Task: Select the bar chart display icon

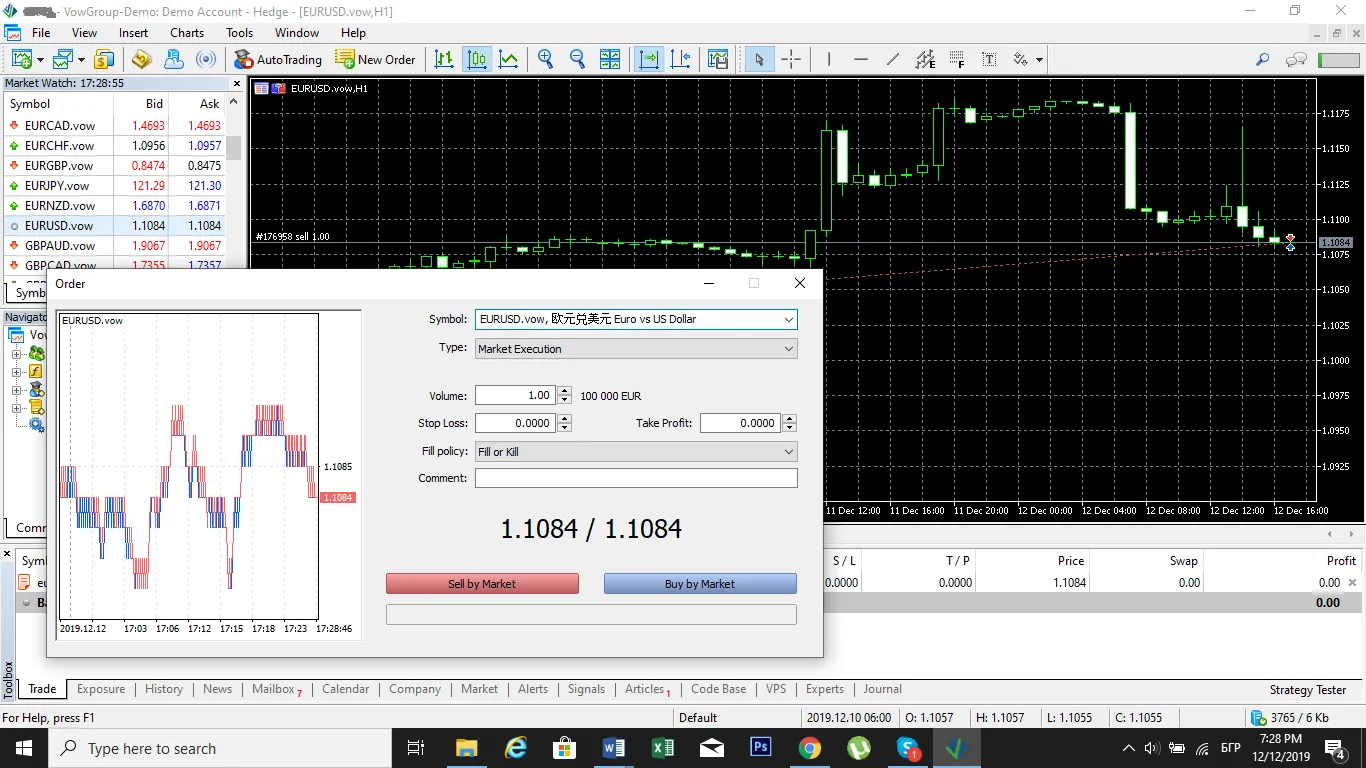Action: click(444, 59)
